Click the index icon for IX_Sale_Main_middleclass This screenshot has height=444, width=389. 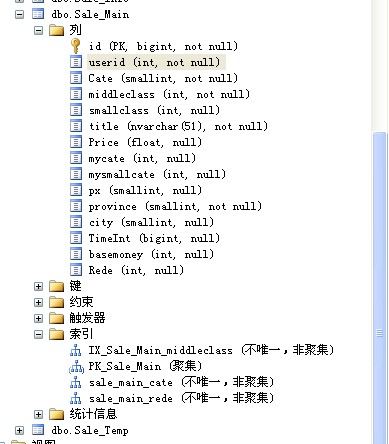76,350
